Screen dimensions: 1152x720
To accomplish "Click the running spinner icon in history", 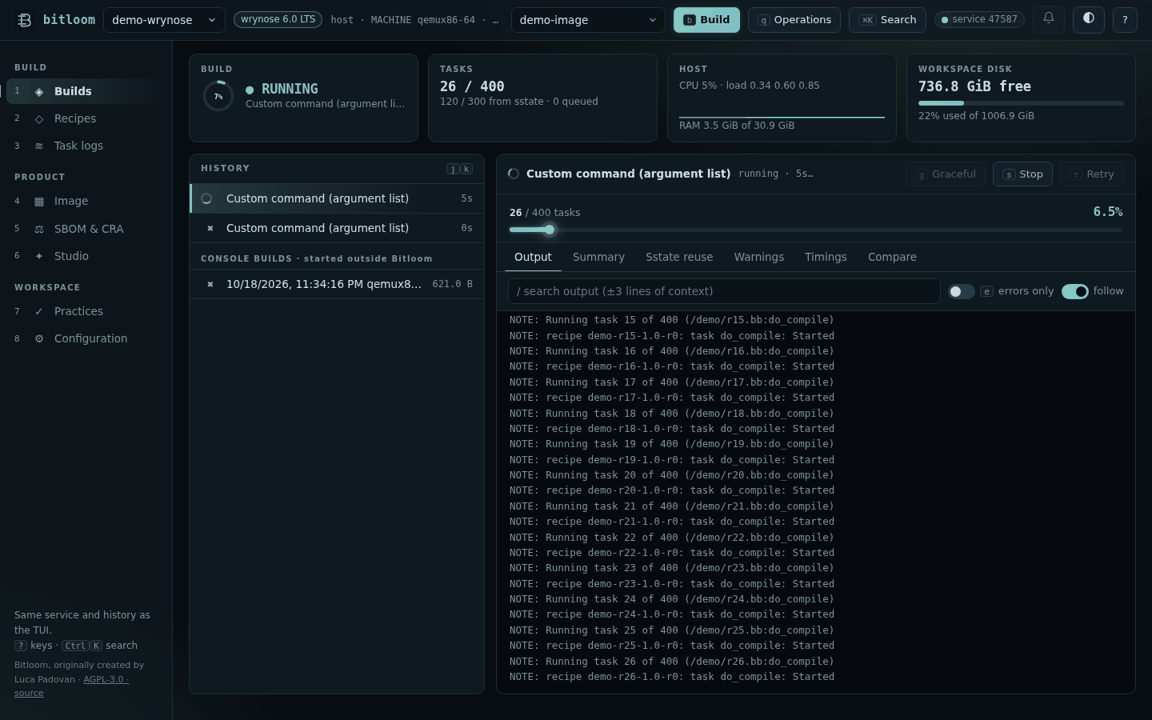I will [x=206, y=198].
